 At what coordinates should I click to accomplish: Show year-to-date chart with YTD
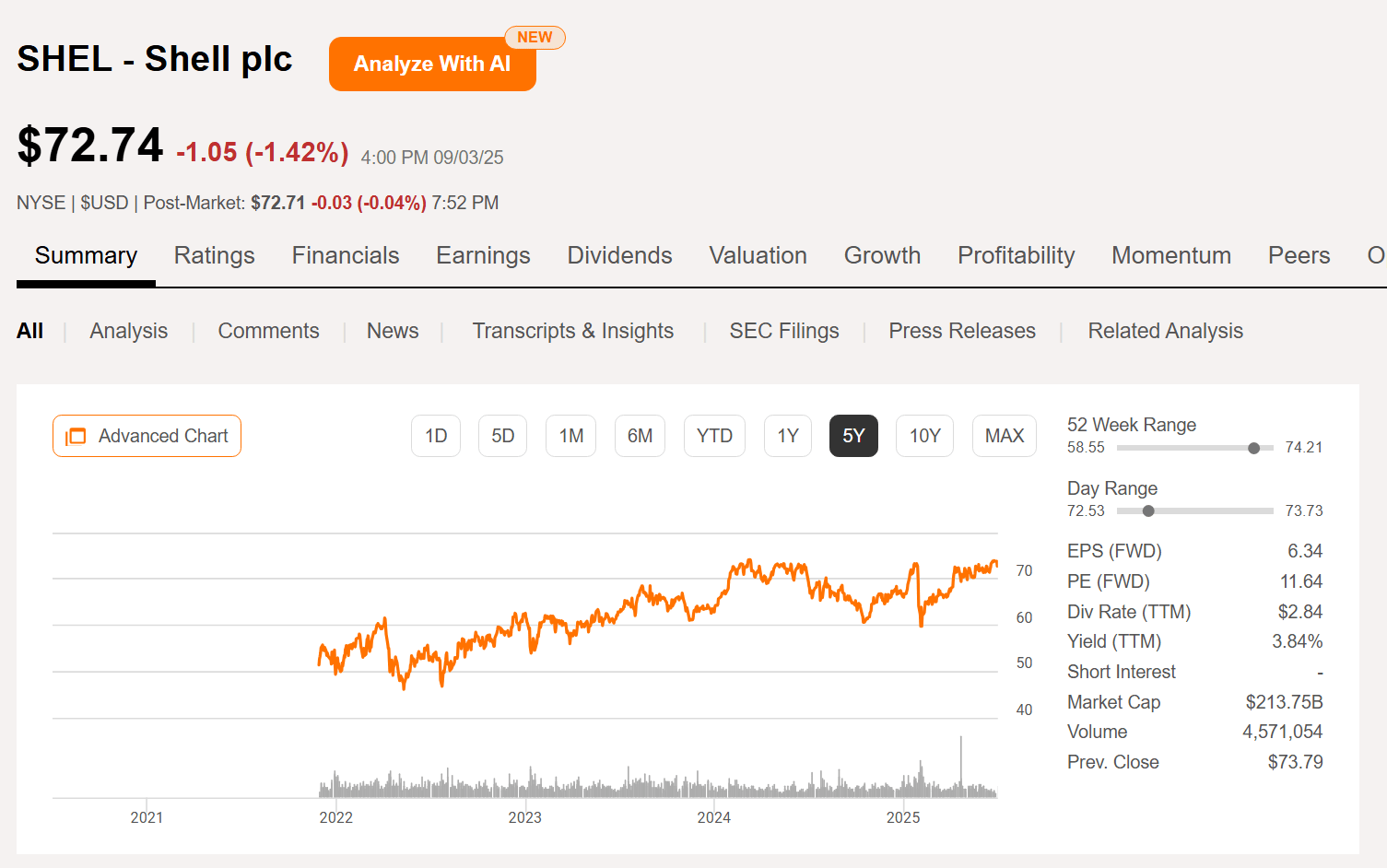point(714,436)
